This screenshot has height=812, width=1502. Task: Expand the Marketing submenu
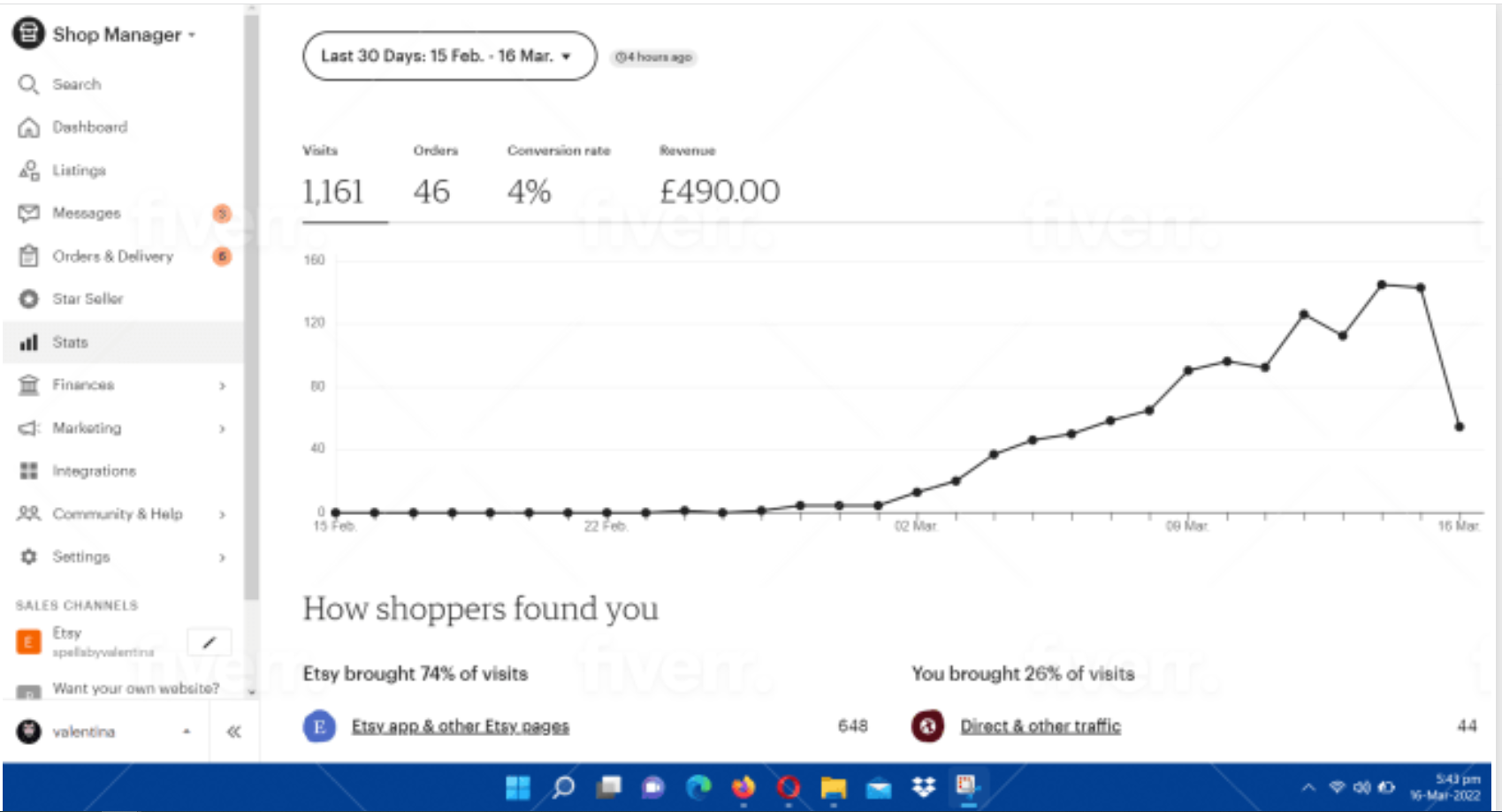click(x=88, y=428)
